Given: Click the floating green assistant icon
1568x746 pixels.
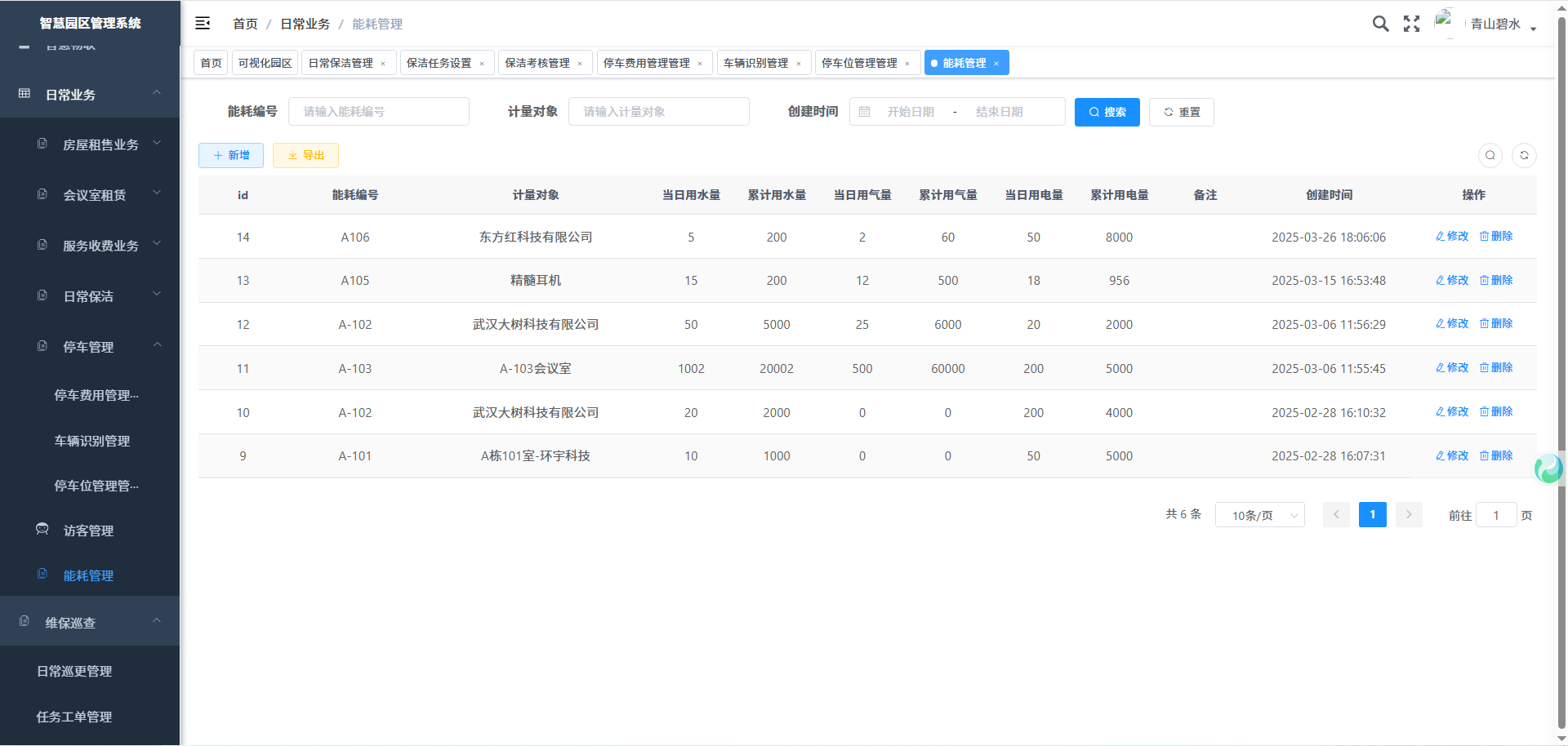Looking at the screenshot, I should pyautogui.click(x=1548, y=468).
